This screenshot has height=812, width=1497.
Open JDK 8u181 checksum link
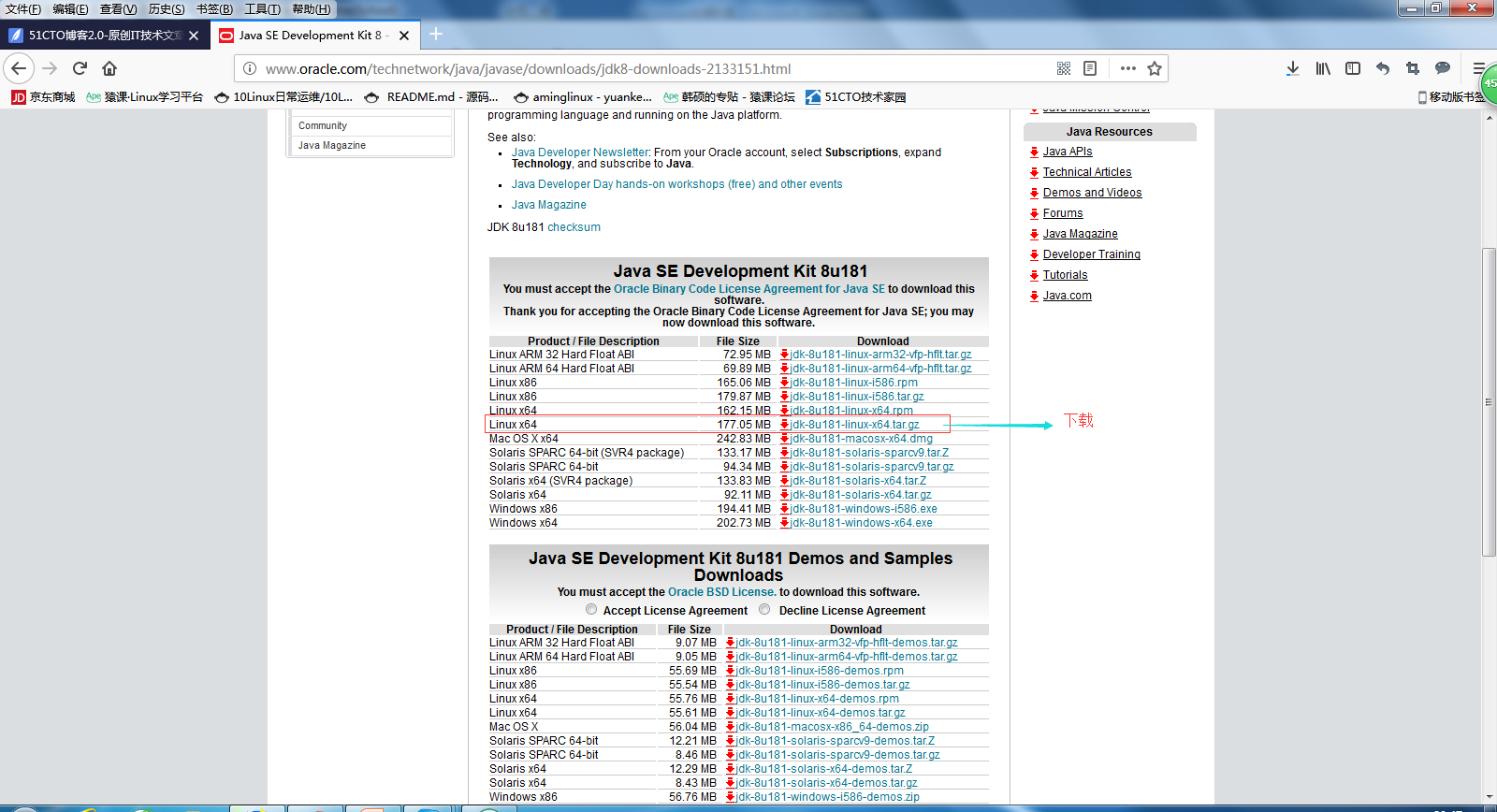click(574, 227)
